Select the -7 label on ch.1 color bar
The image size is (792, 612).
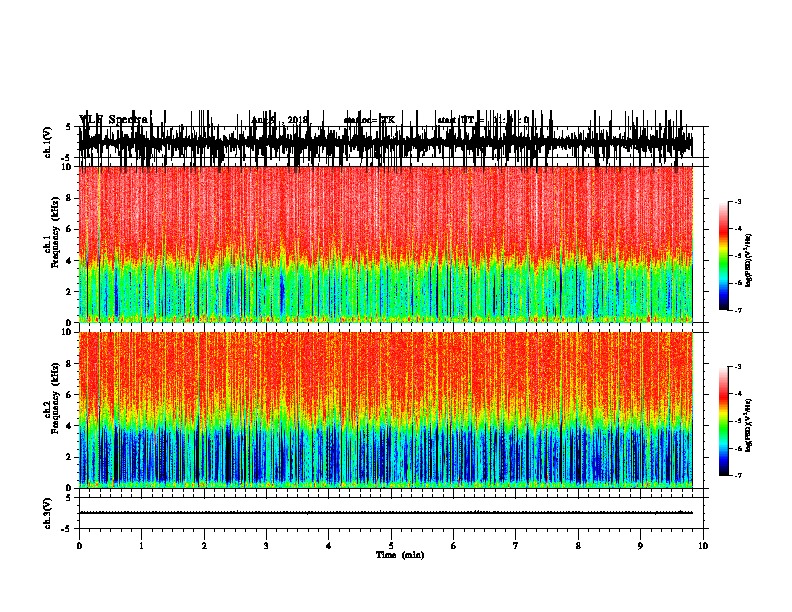point(737,310)
